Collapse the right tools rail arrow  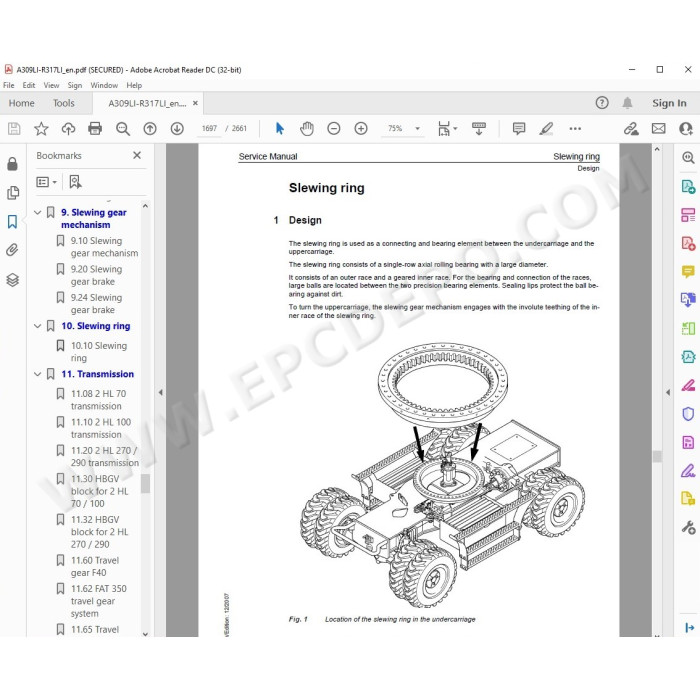pos(689,628)
